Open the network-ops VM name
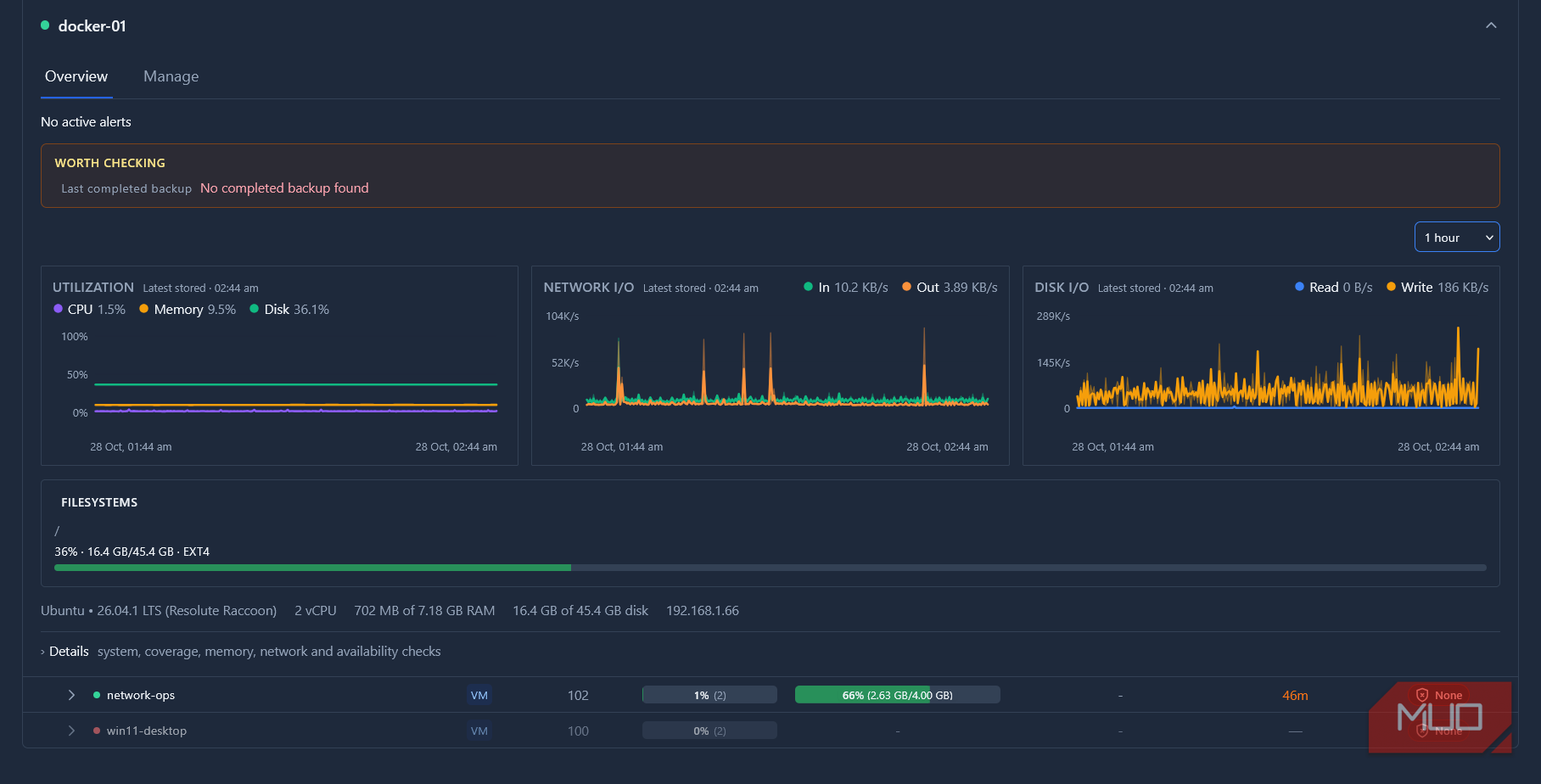The height and width of the screenshot is (784, 1541). click(141, 695)
